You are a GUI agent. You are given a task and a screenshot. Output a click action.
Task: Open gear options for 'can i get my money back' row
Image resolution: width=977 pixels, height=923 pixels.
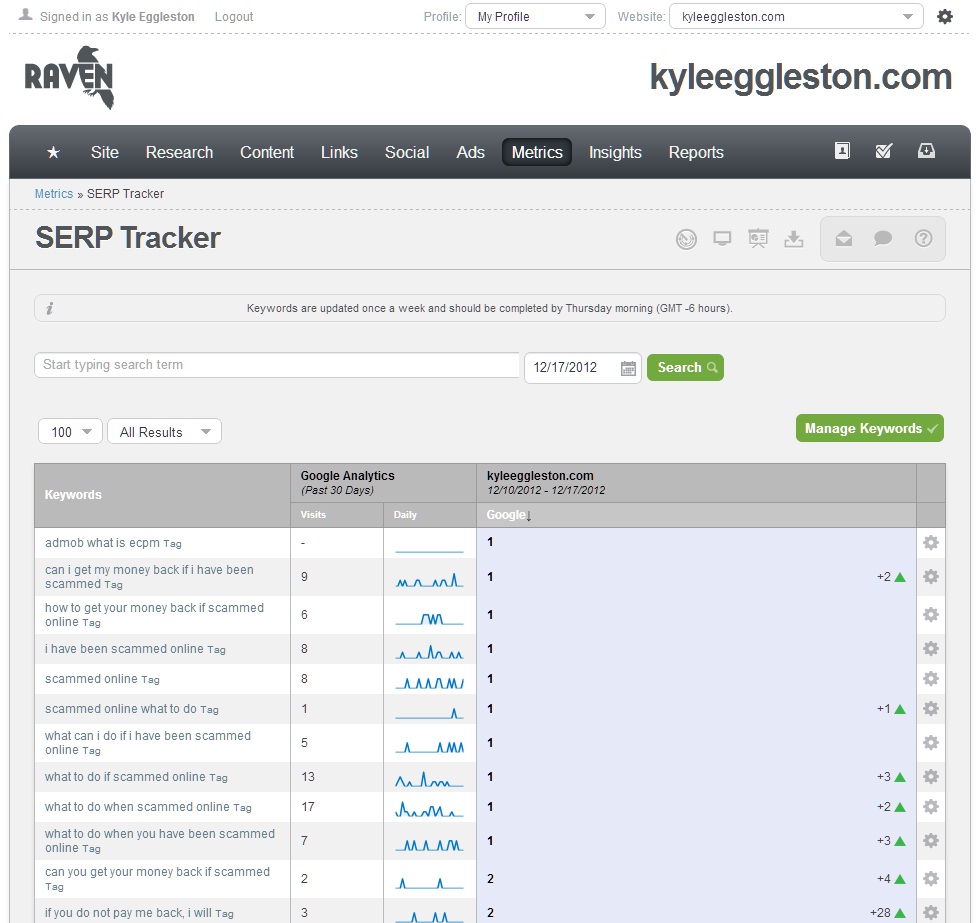tap(931, 576)
